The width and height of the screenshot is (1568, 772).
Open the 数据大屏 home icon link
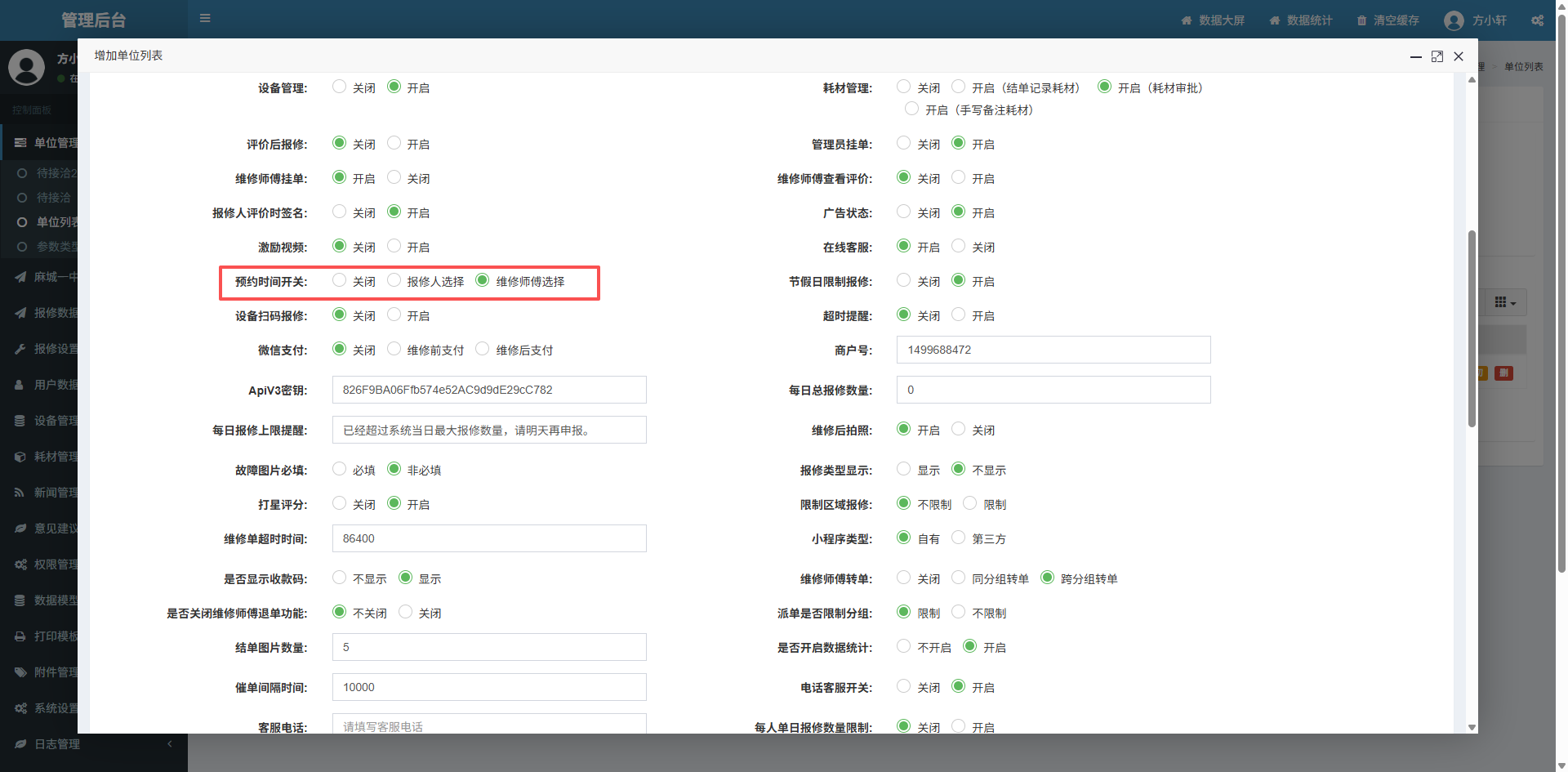(1213, 20)
